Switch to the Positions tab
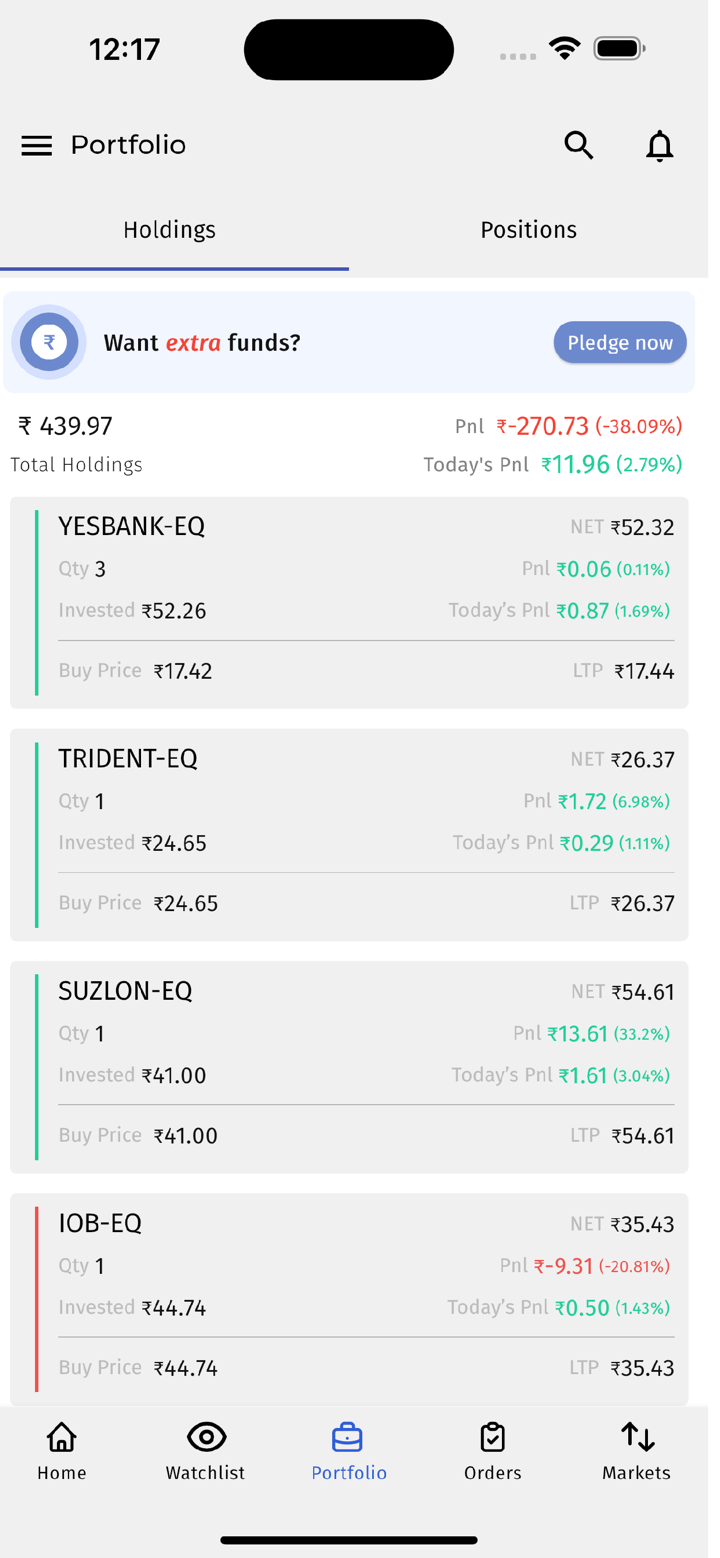This screenshot has height=1558, width=720. [528, 230]
